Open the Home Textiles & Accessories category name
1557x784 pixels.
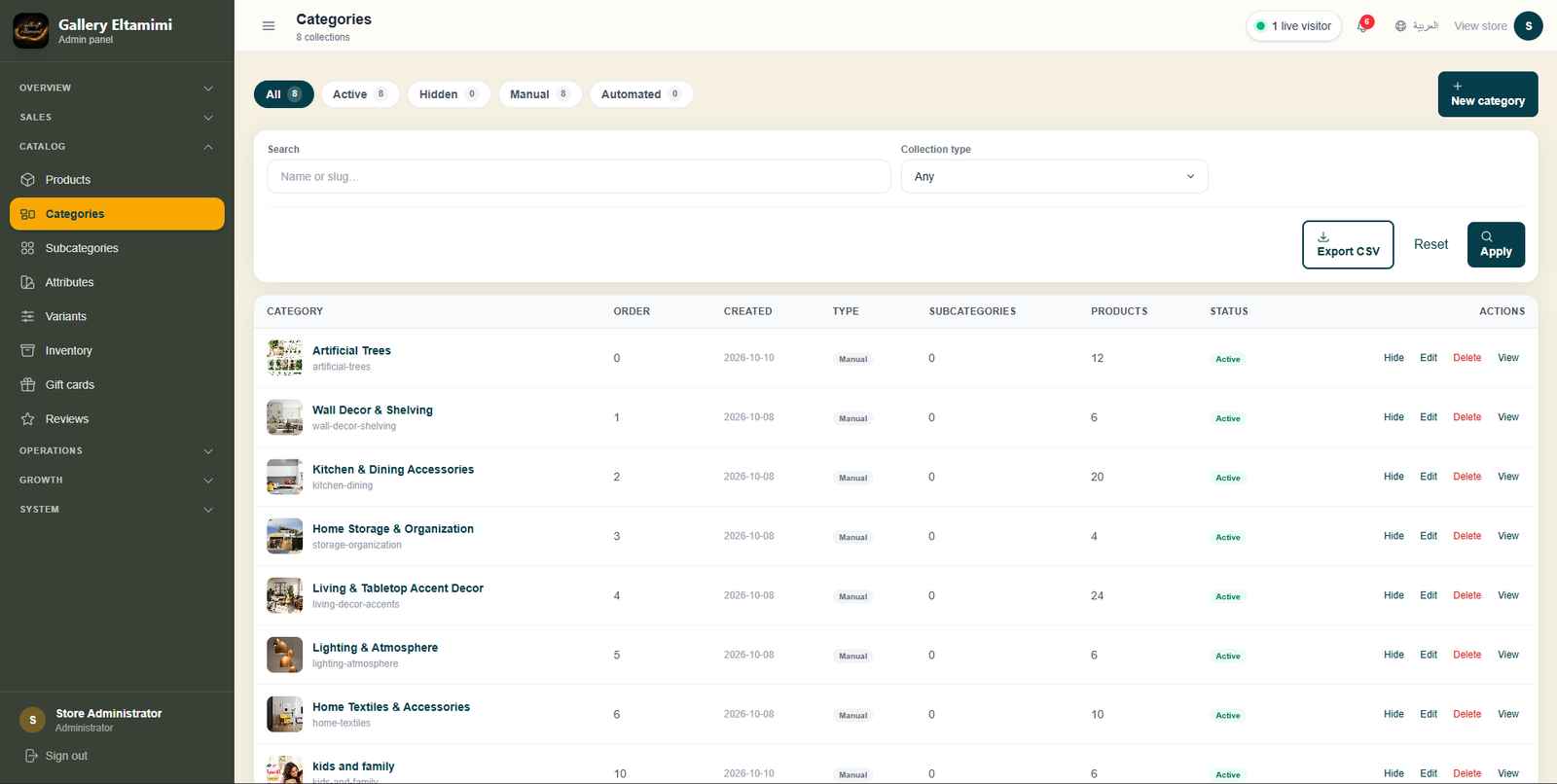click(x=391, y=707)
